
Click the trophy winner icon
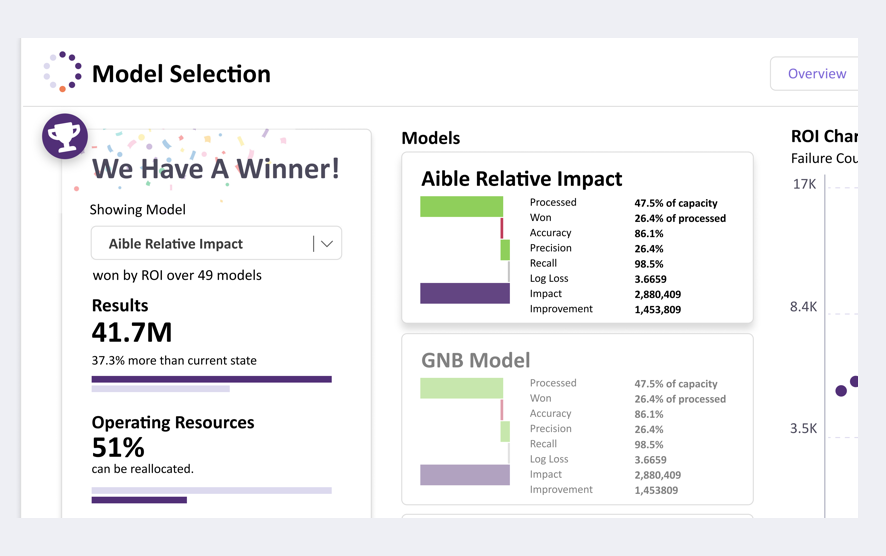pyautogui.click(x=65, y=136)
